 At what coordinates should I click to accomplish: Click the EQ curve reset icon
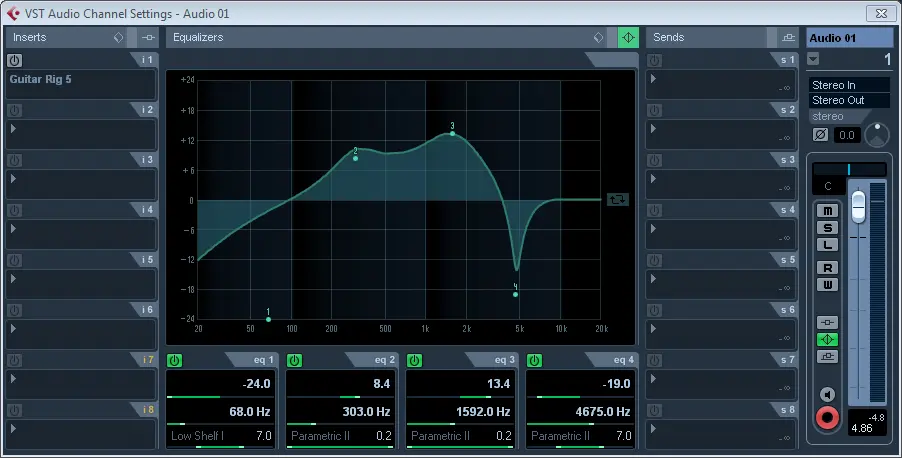(618, 199)
